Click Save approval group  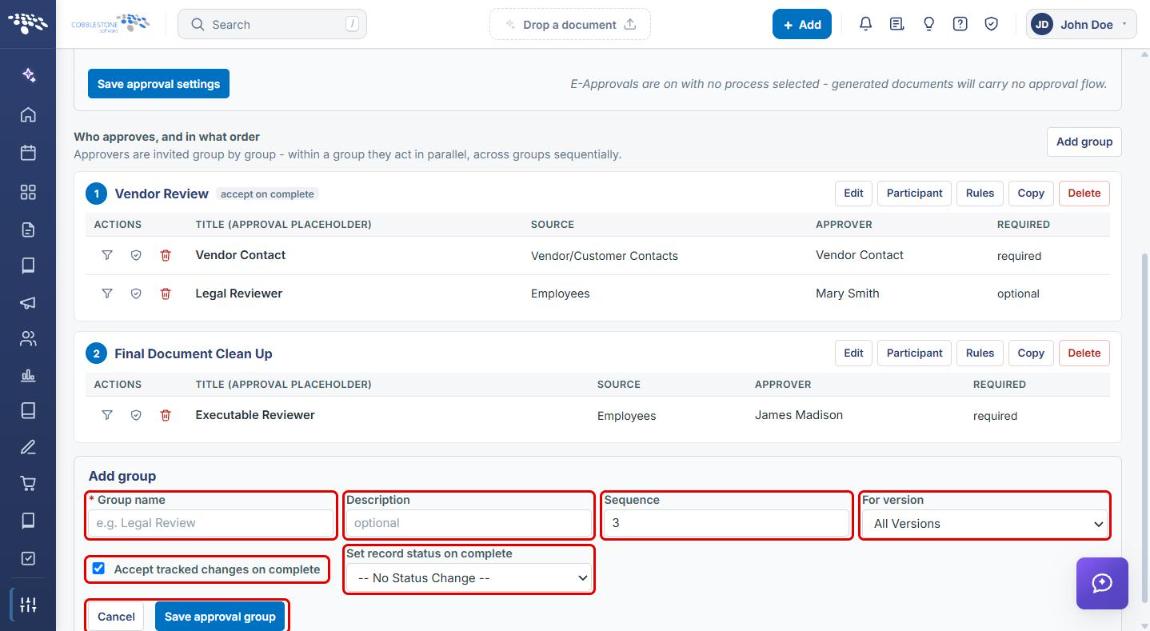219,617
